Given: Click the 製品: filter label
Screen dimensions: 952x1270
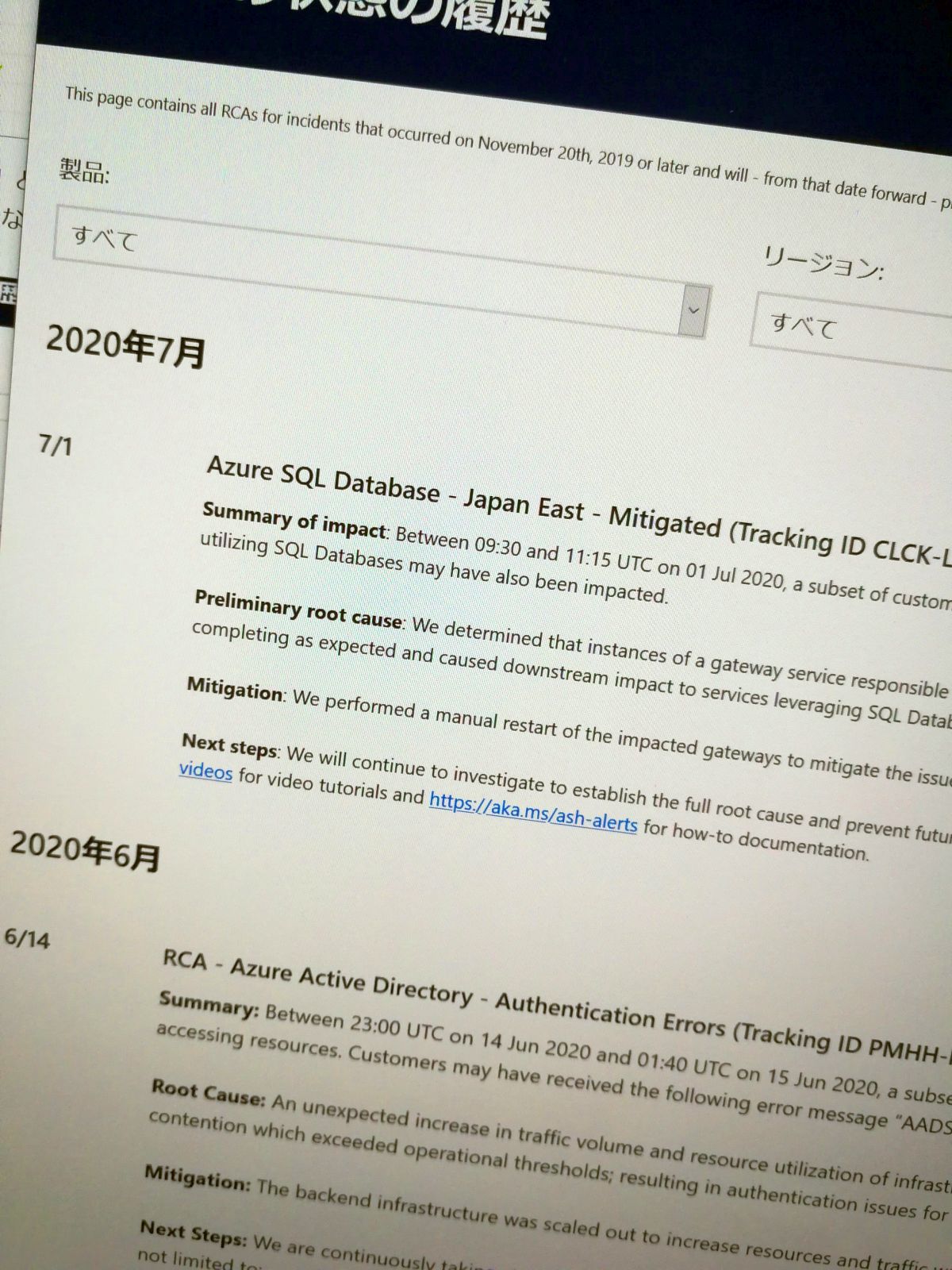Looking at the screenshot, I should pos(84,171).
